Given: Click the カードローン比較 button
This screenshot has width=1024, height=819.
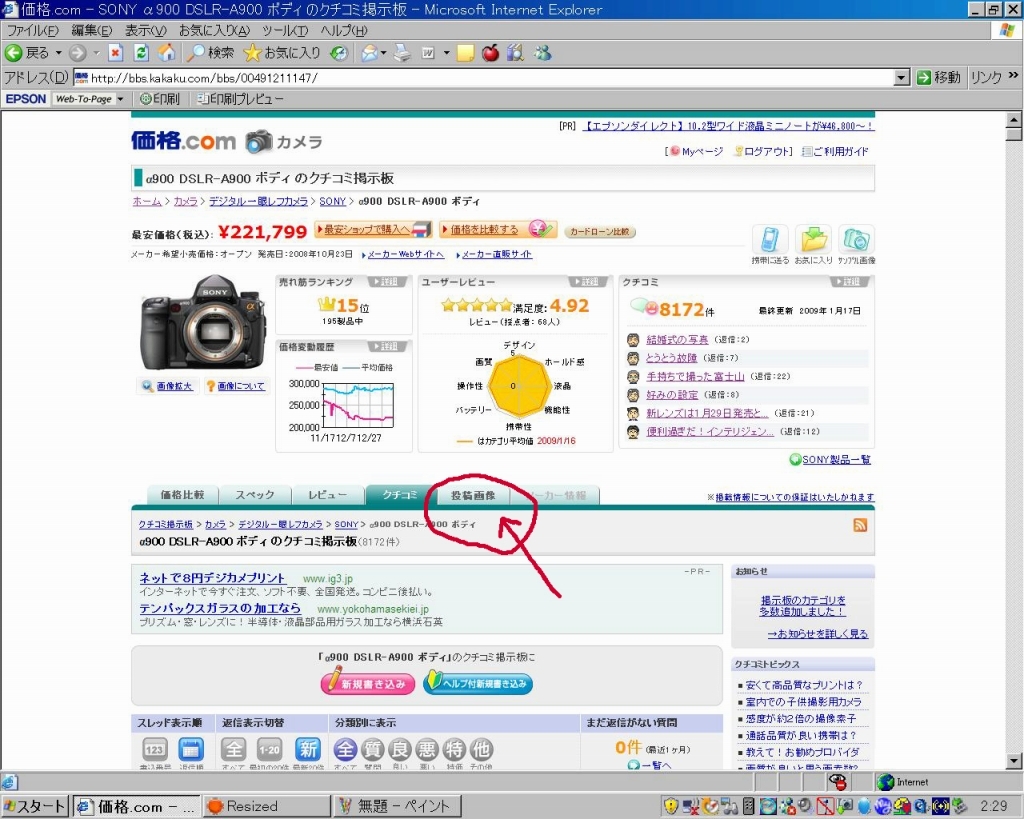Looking at the screenshot, I should (600, 232).
